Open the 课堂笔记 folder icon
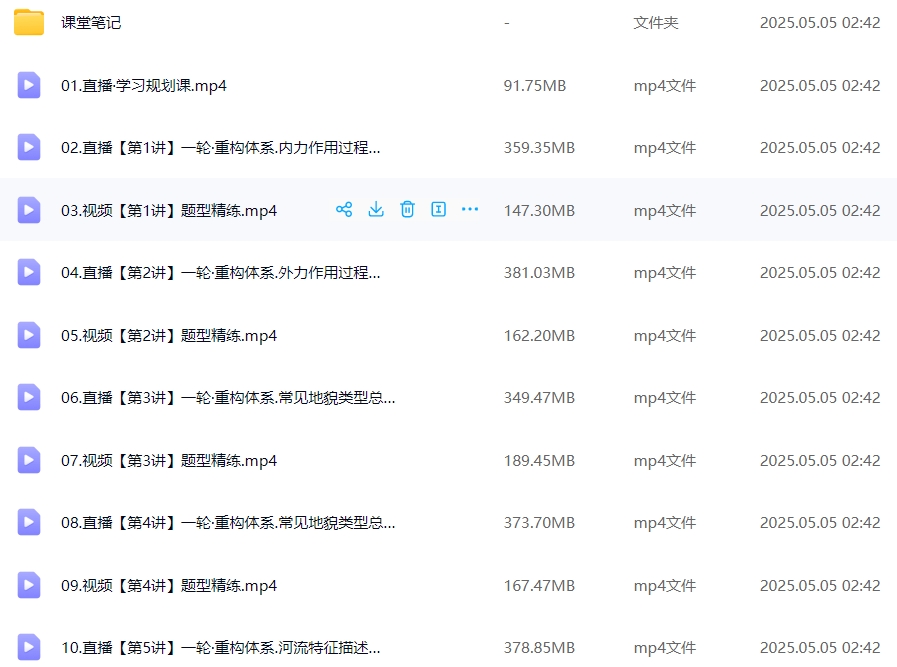This screenshot has width=897, height=667. click(29, 22)
